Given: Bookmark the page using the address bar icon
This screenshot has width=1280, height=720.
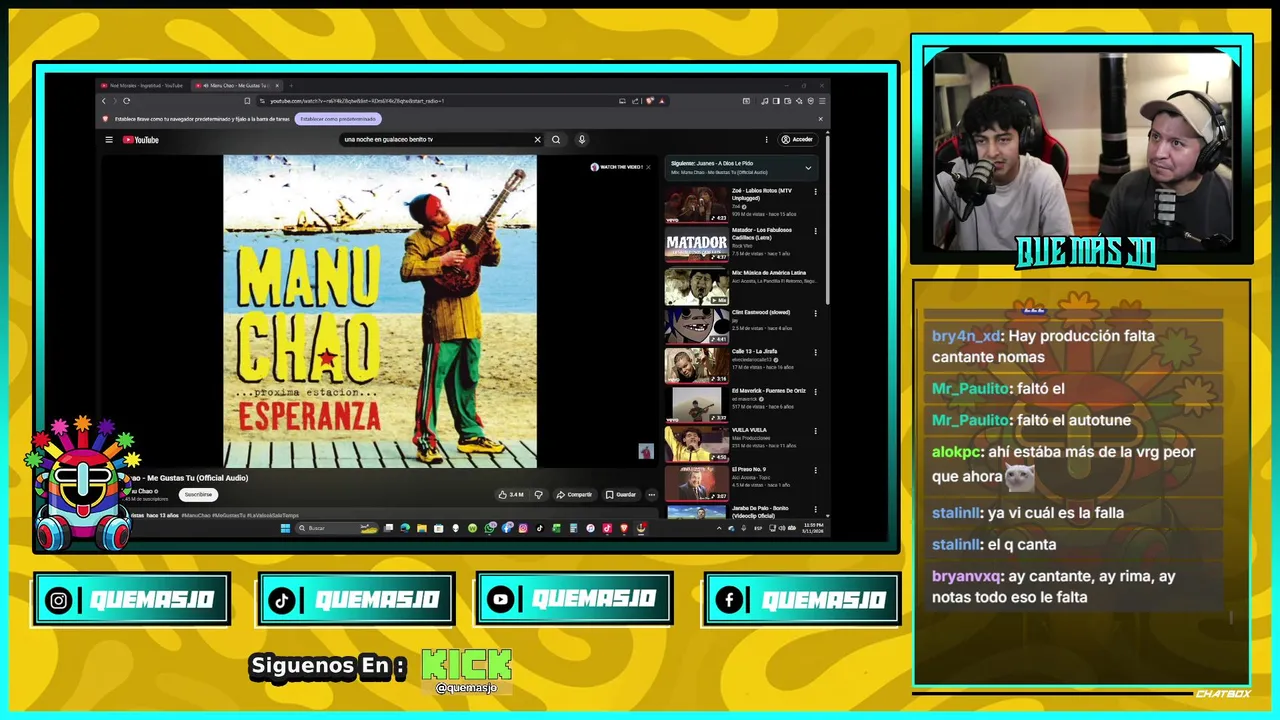Looking at the screenshot, I should click(x=247, y=101).
